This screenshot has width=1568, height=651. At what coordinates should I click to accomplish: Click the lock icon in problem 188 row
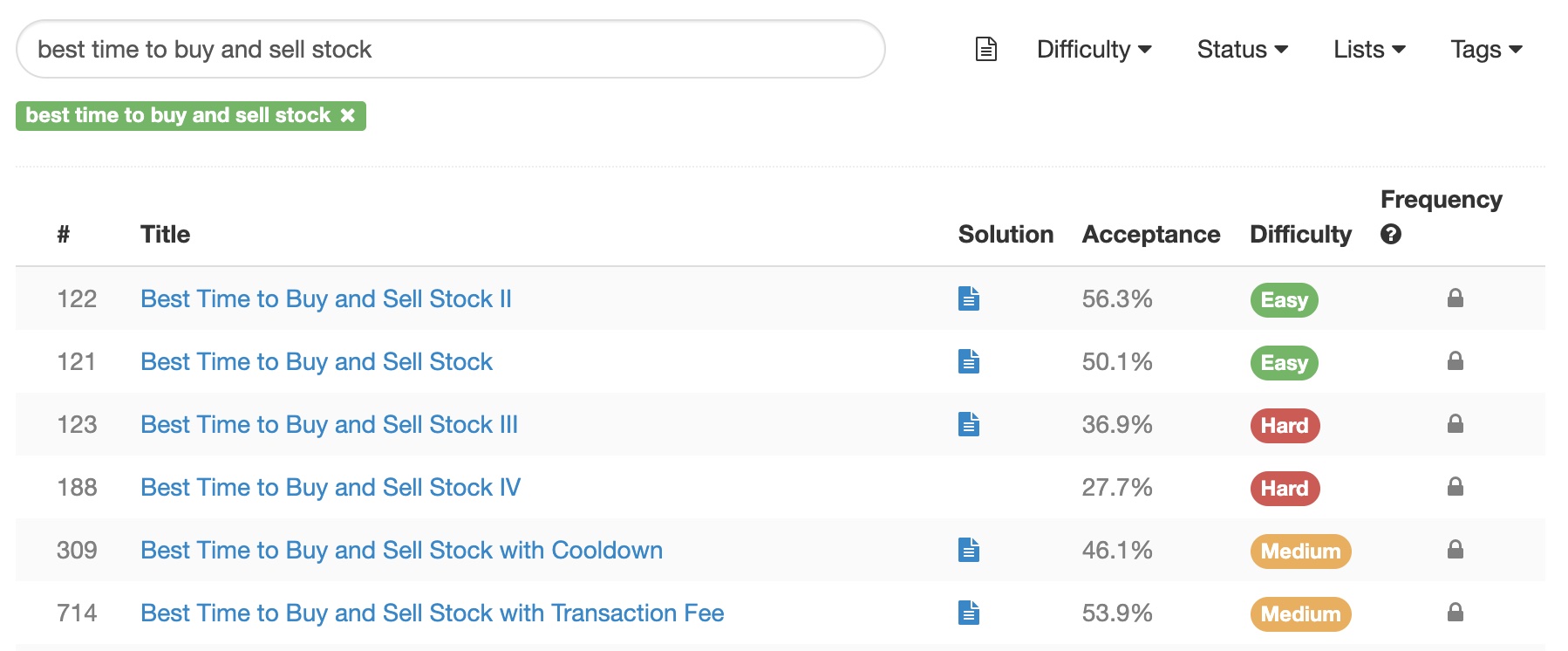[1455, 487]
